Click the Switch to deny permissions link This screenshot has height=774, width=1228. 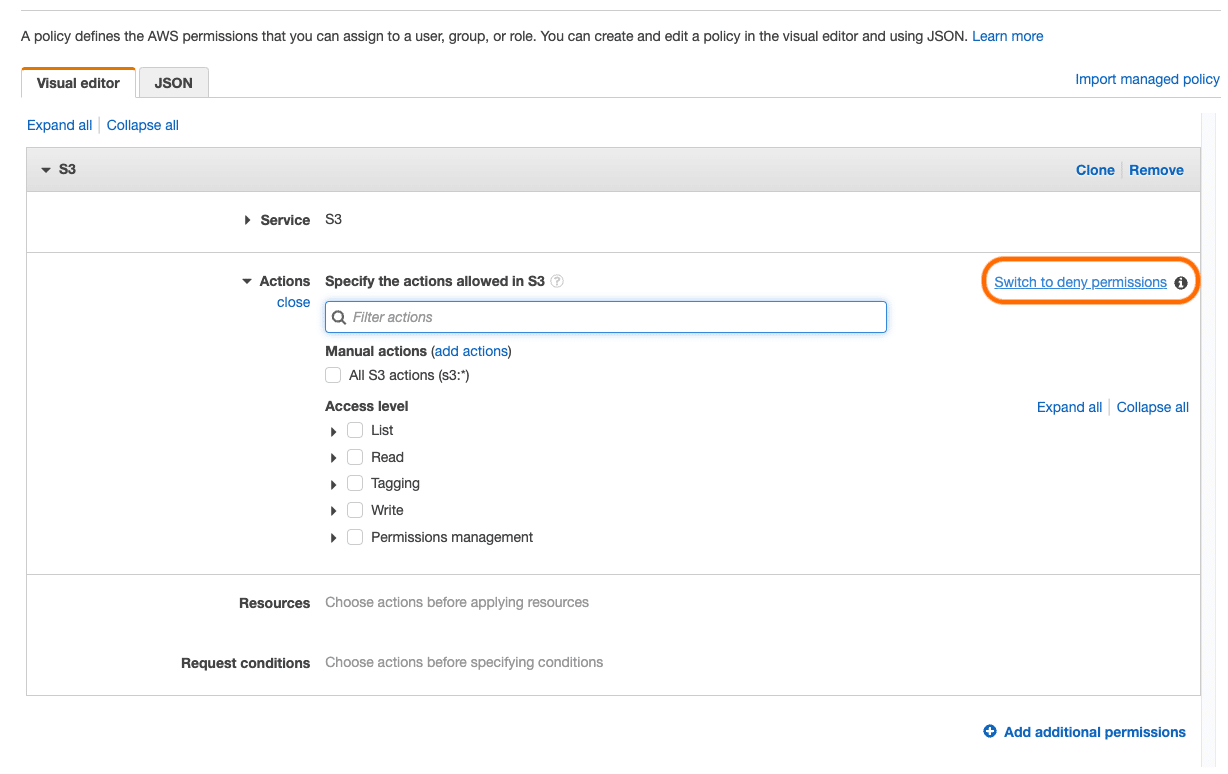click(x=1079, y=282)
